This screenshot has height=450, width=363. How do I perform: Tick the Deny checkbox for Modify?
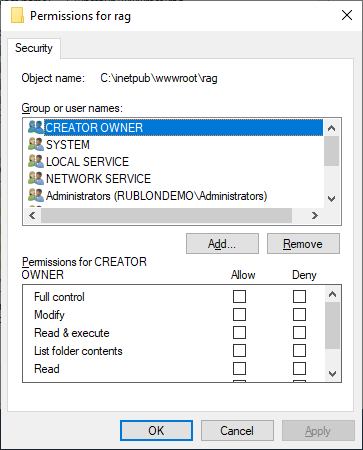(299, 314)
